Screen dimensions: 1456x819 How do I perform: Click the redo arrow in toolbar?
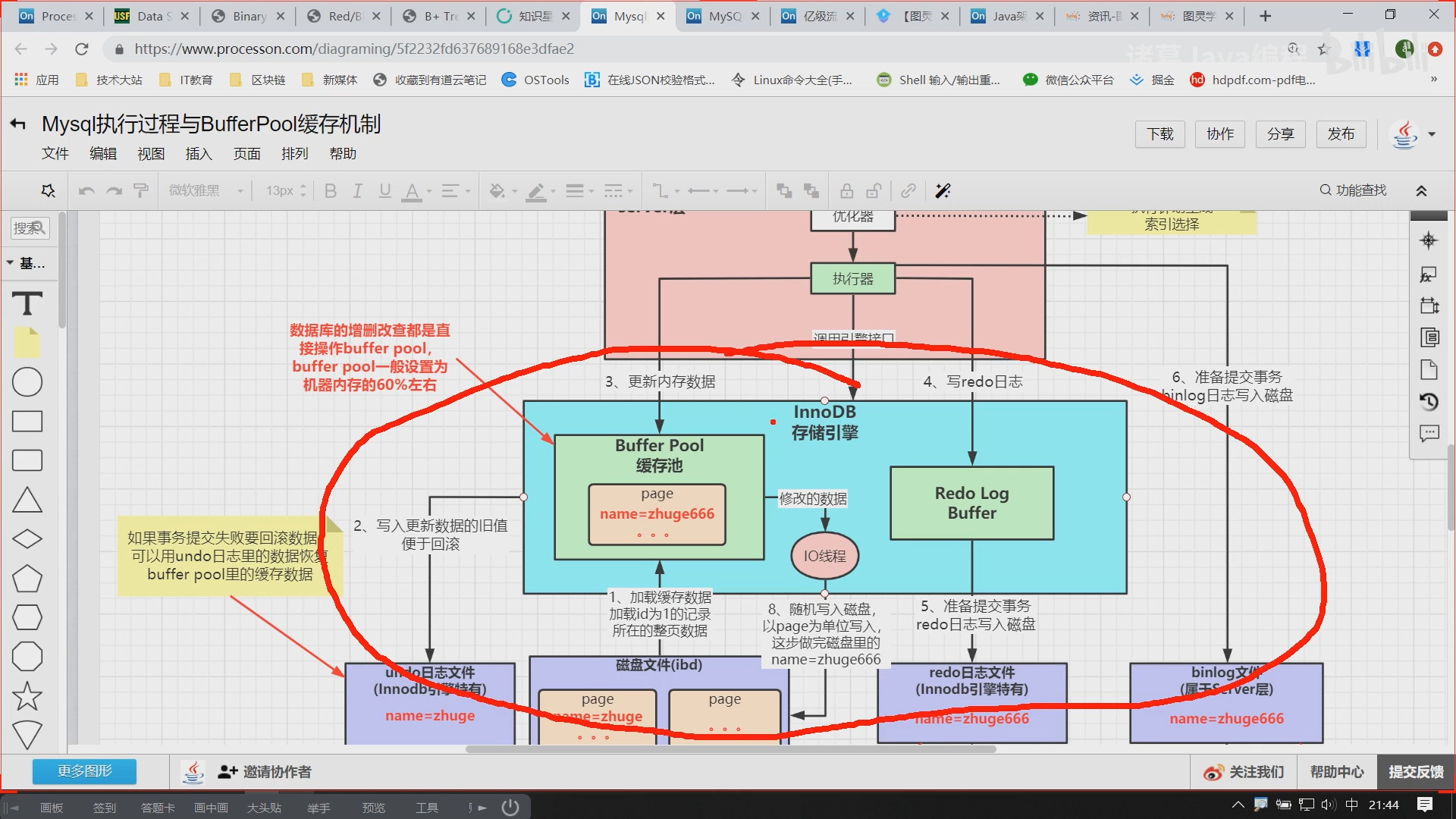pos(114,191)
